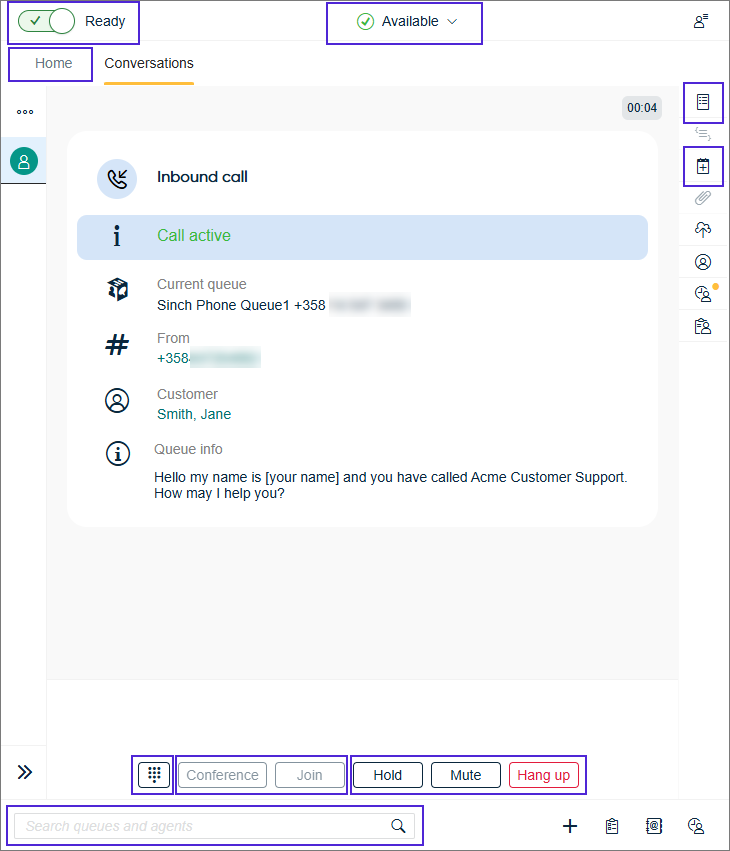
Task: Select the Conversations tab
Action: tap(149, 64)
